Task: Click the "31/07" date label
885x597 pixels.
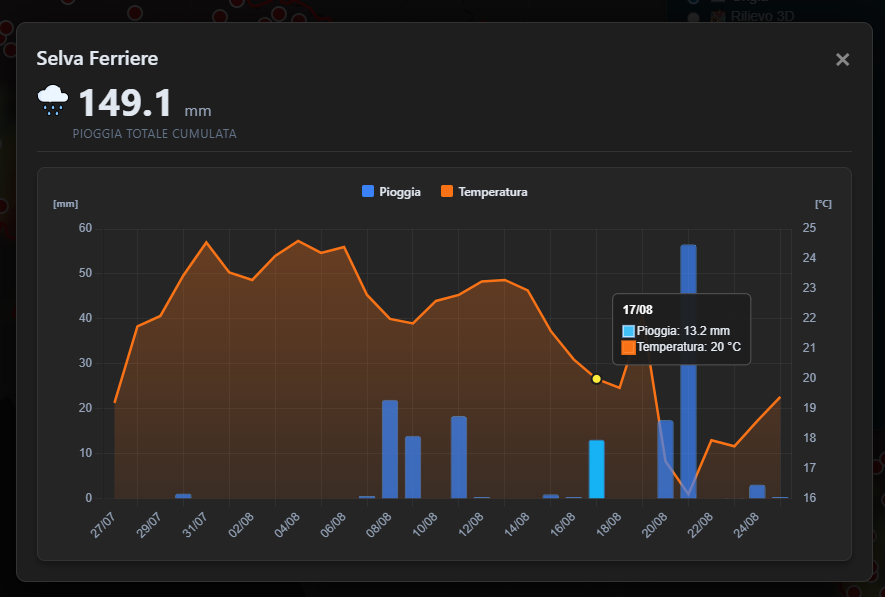Action: (195, 525)
